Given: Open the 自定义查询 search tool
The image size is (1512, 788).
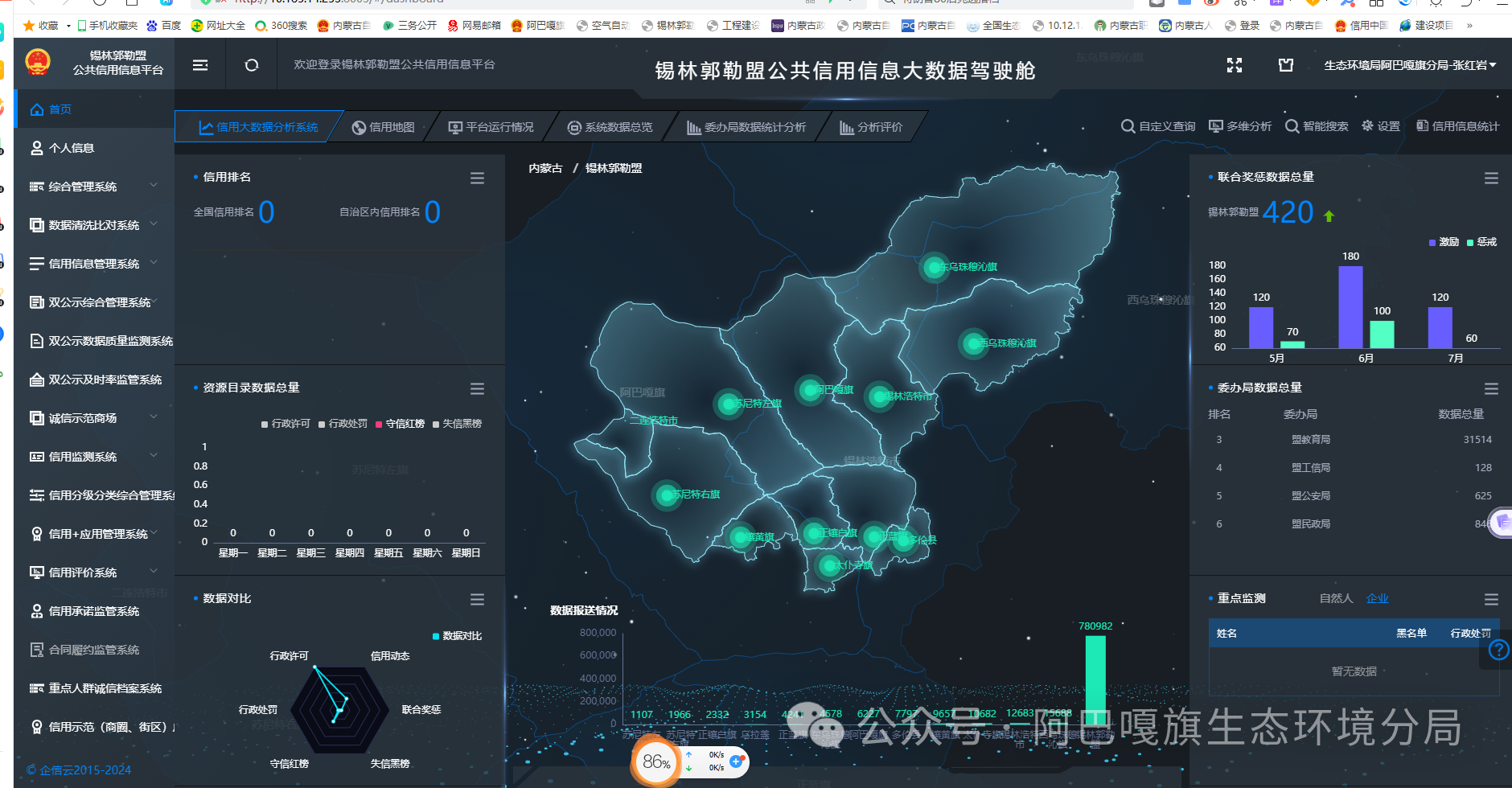Looking at the screenshot, I should (1158, 126).
